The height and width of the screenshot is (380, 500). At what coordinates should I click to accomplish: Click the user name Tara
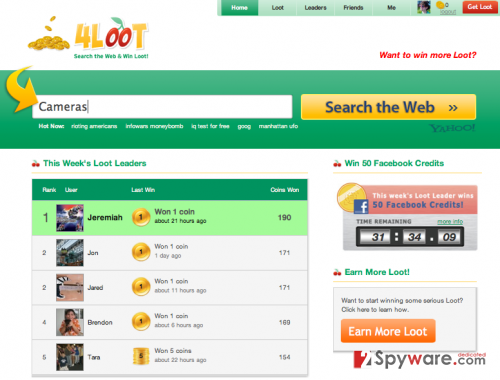[94, 357]
